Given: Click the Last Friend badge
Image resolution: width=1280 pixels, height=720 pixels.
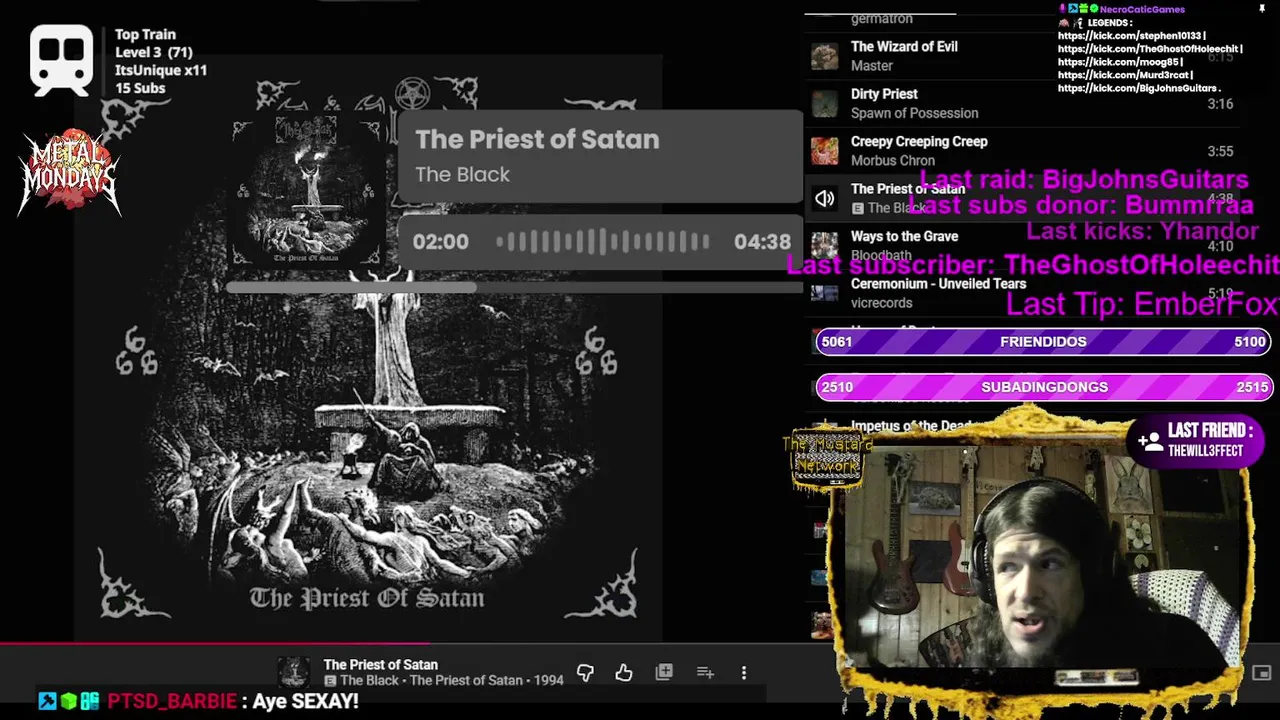Looking at the screenshot, I should tap(1195, 440).
